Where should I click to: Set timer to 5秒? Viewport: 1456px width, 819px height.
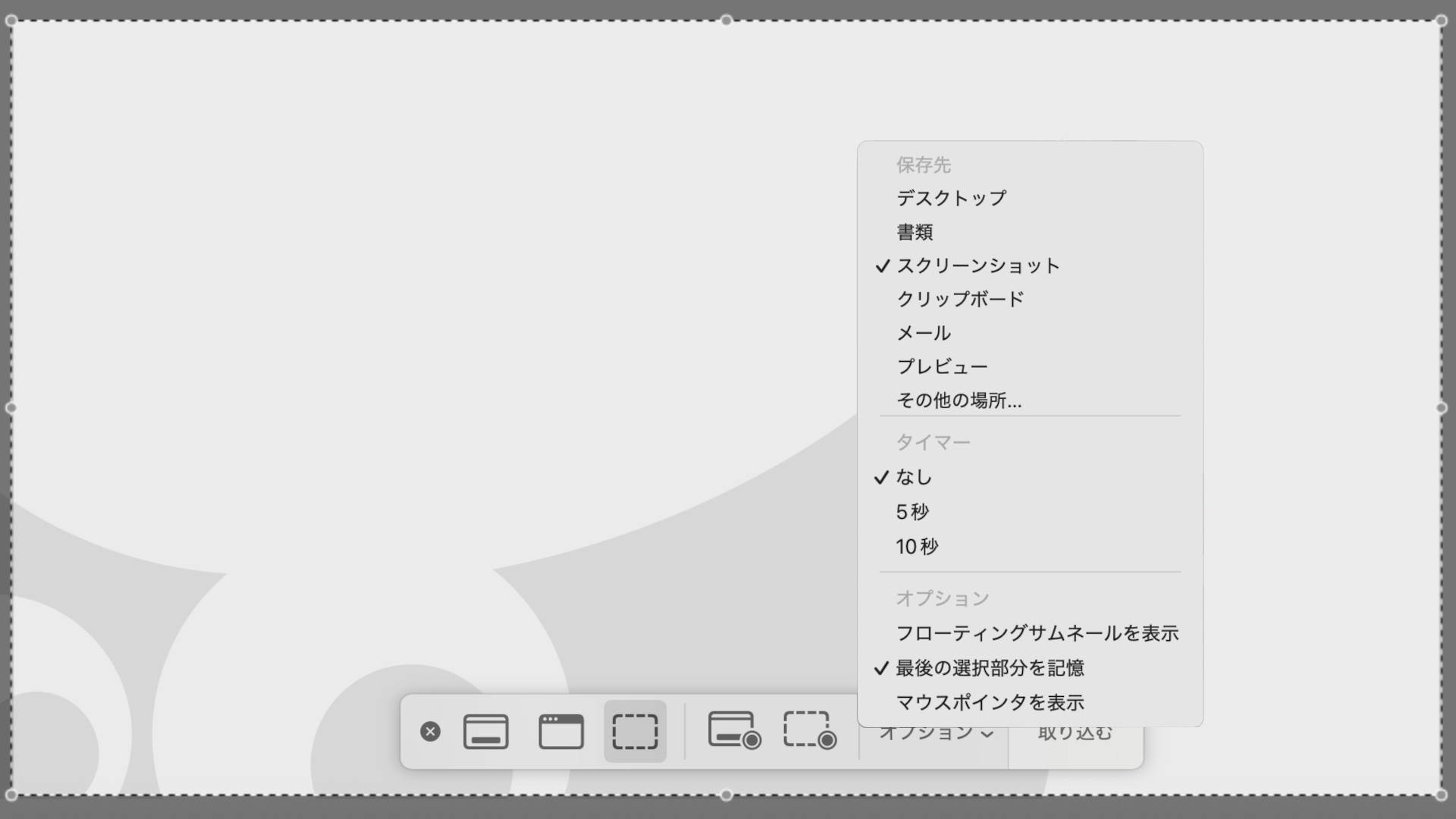coord(913,511)
